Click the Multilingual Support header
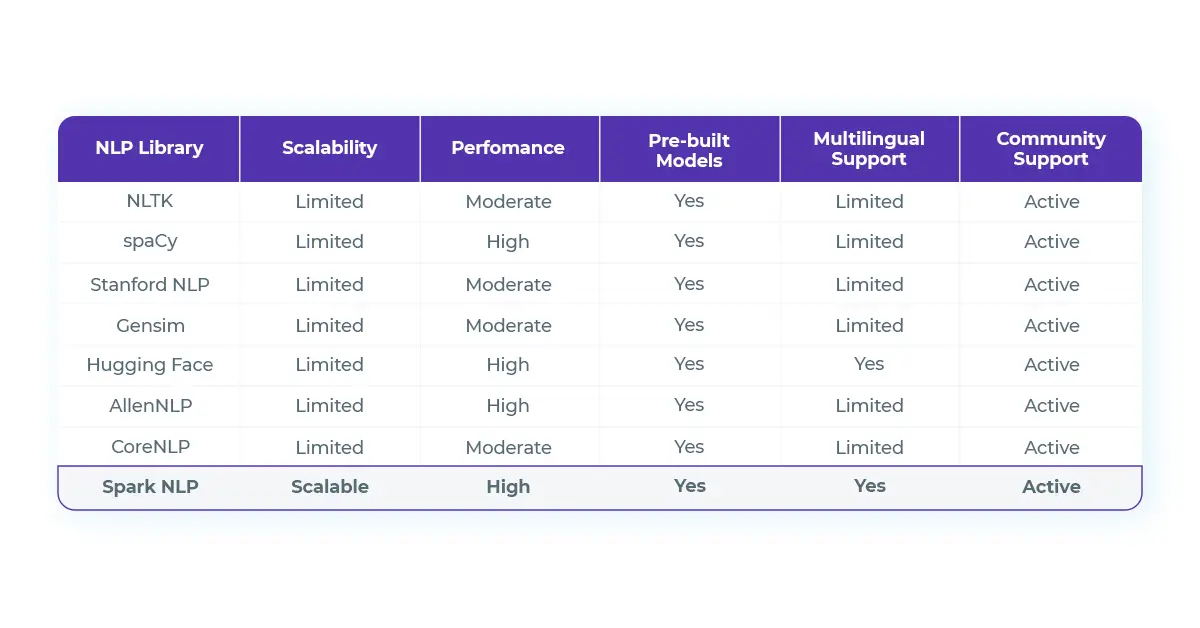 869,149
